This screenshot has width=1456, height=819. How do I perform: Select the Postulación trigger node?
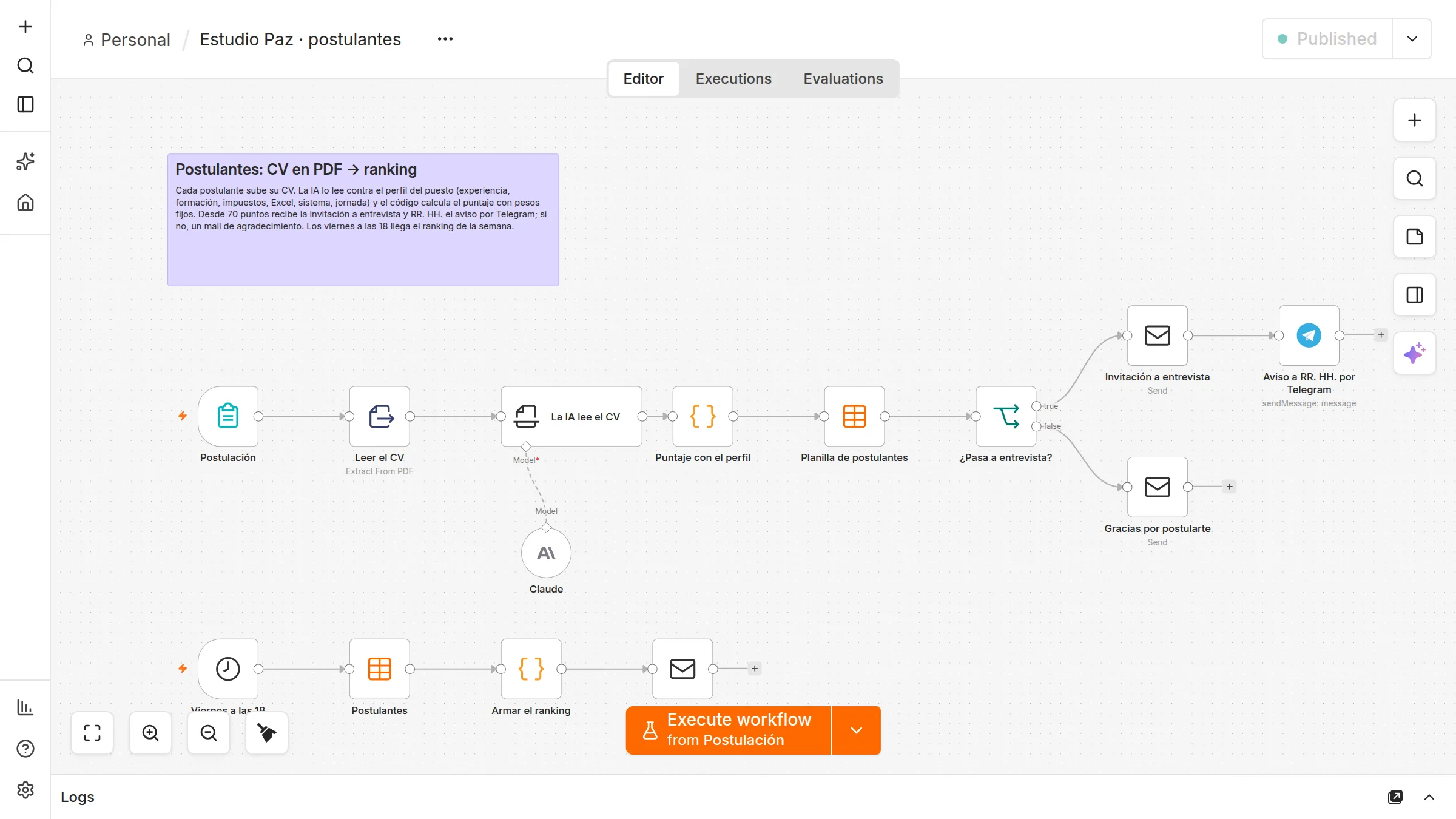pyautogui.click(x=228, y=416)
